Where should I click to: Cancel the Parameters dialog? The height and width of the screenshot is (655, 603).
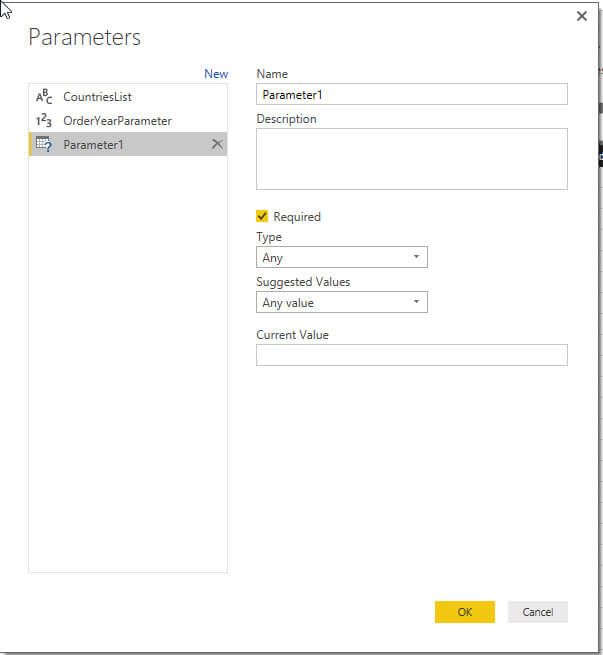537,612
